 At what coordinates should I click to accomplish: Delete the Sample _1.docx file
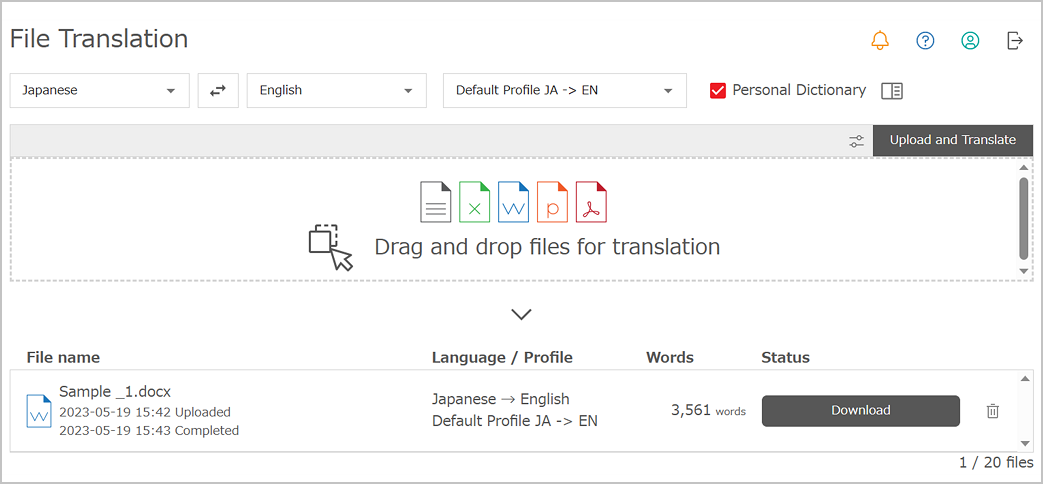click(992, 411)
